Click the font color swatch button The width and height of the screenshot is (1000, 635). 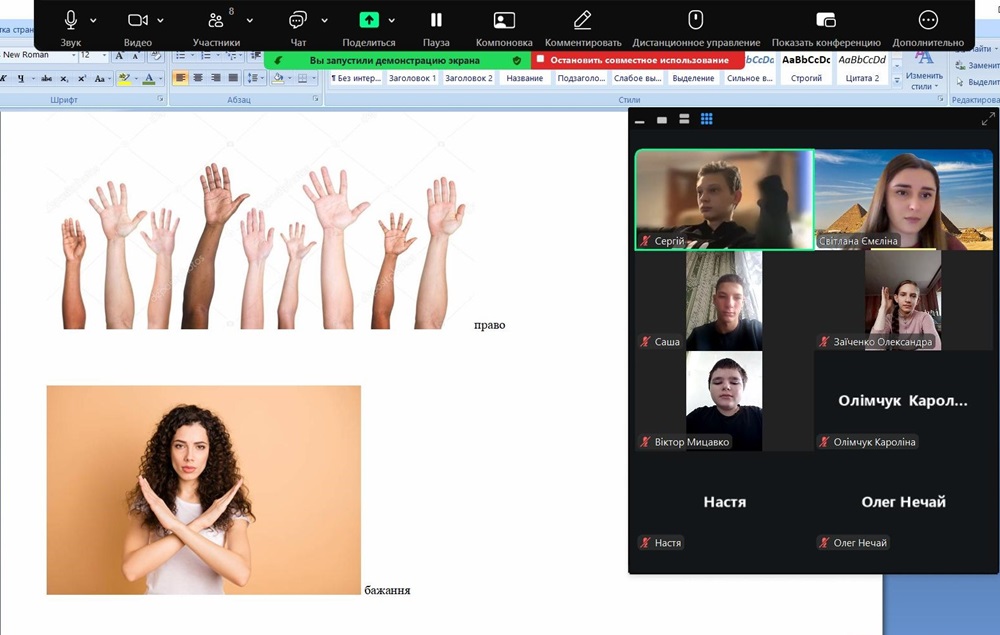(148, 78)
